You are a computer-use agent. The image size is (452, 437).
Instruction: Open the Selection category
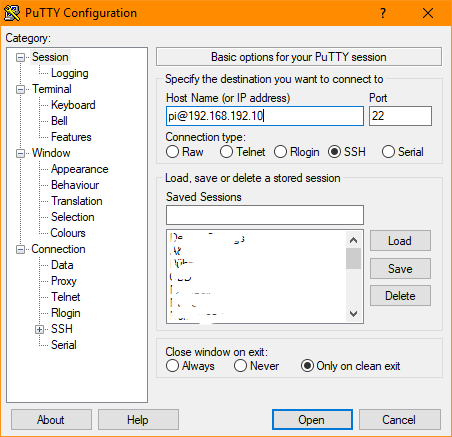pos(73,217)
